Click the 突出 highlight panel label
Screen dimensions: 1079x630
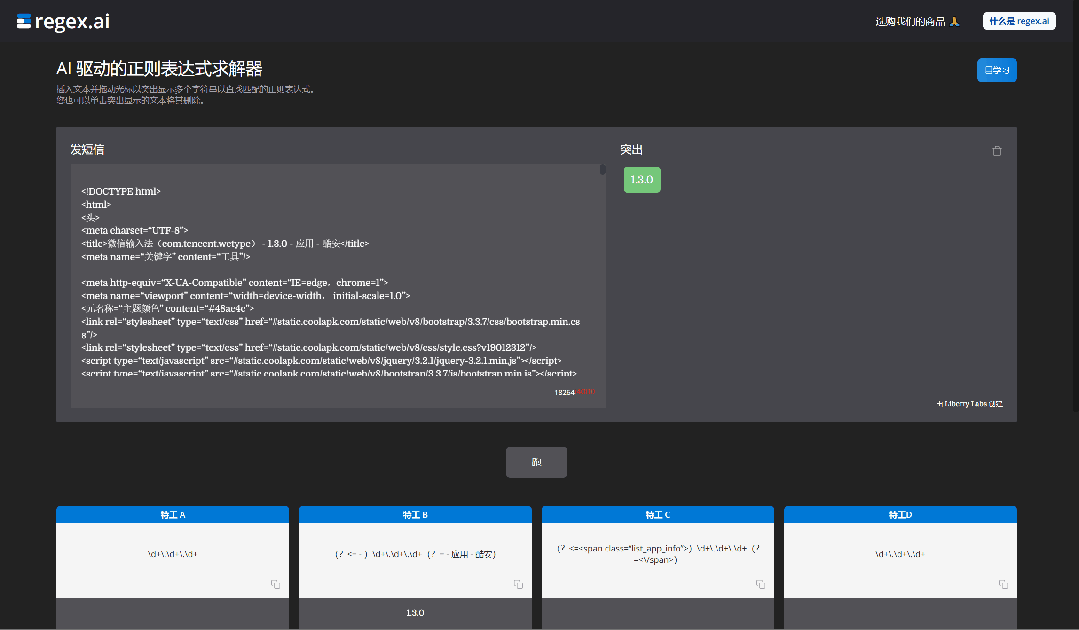tap(631, 150)
